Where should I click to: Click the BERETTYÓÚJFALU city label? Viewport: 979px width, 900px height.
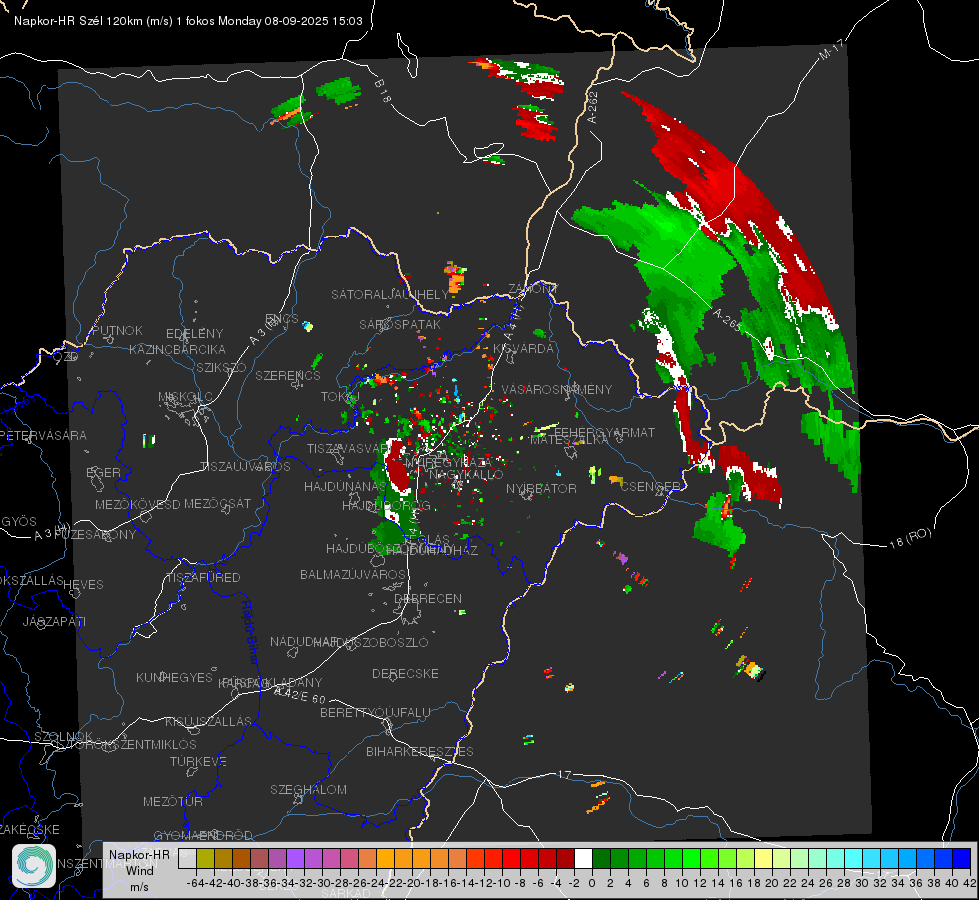click(375, 712)
